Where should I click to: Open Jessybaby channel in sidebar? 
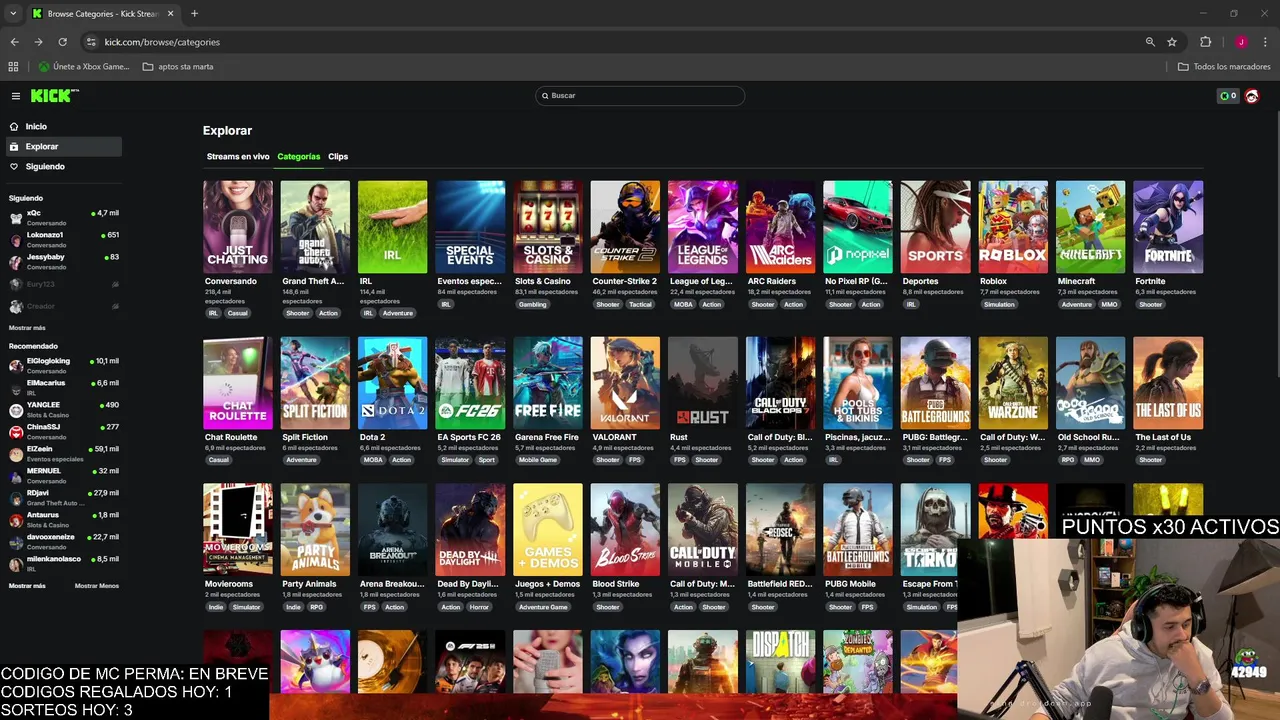pos(62,261)
